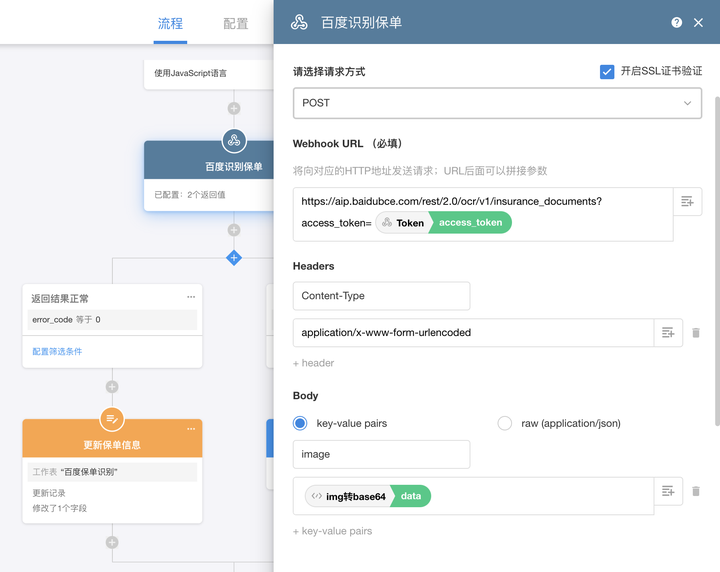Click insert-field icon beside img转base64 value
The width and height of the screenshot is (720, 572).
668,491
